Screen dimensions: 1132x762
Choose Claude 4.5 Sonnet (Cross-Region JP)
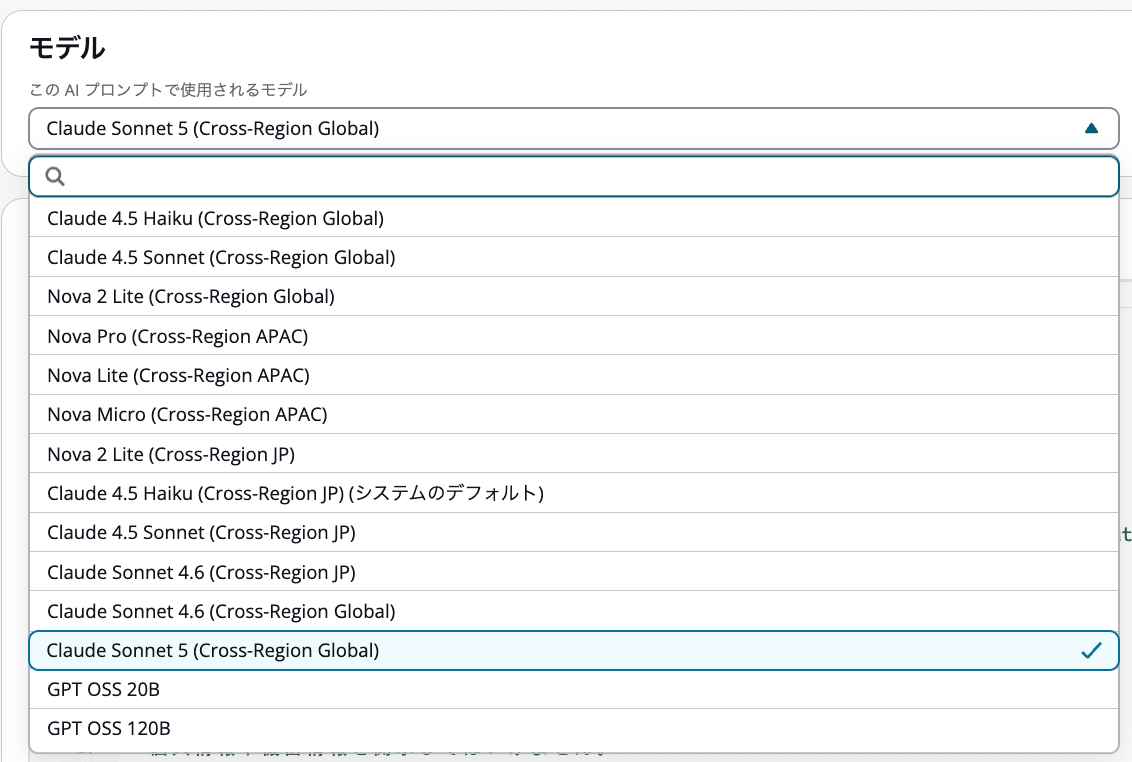574,532
